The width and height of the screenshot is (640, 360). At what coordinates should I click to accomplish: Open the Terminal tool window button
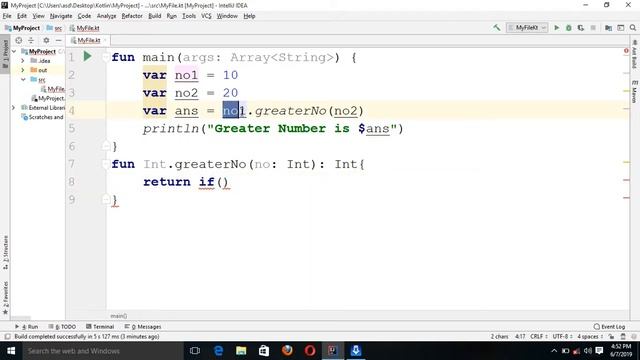tap(100, 327)
